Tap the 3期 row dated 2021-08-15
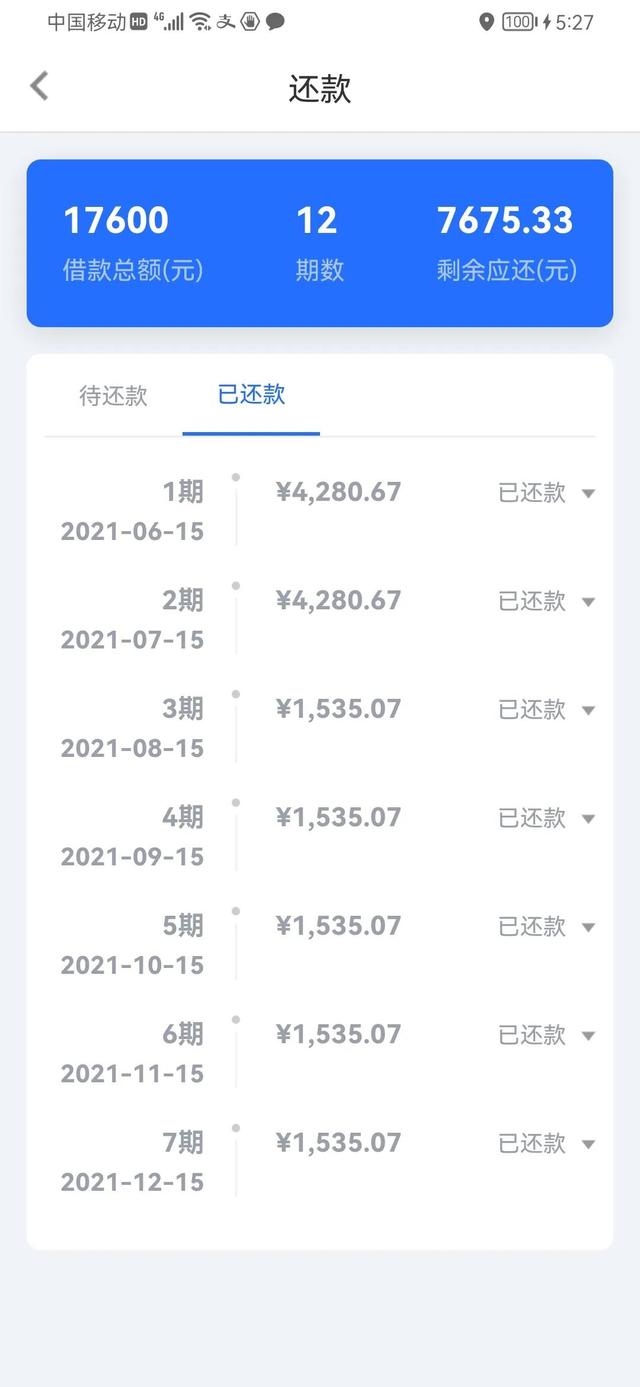The width and height of the screenshot is (640, 1387). tap(132, 728)
